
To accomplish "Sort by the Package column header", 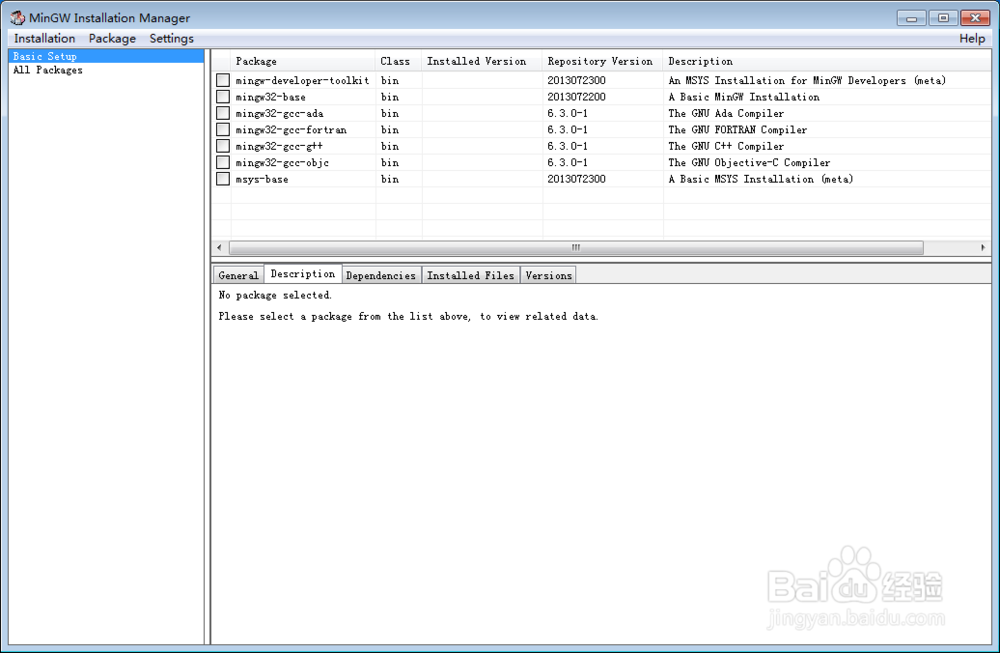I will click(303, 61).
